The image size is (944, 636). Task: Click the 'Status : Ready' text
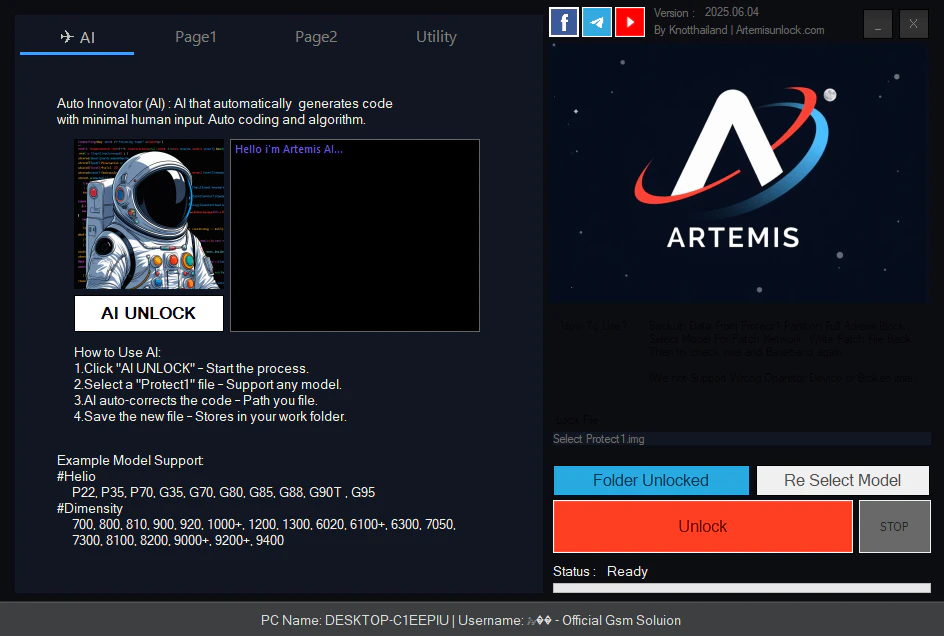tap(600, 572)
